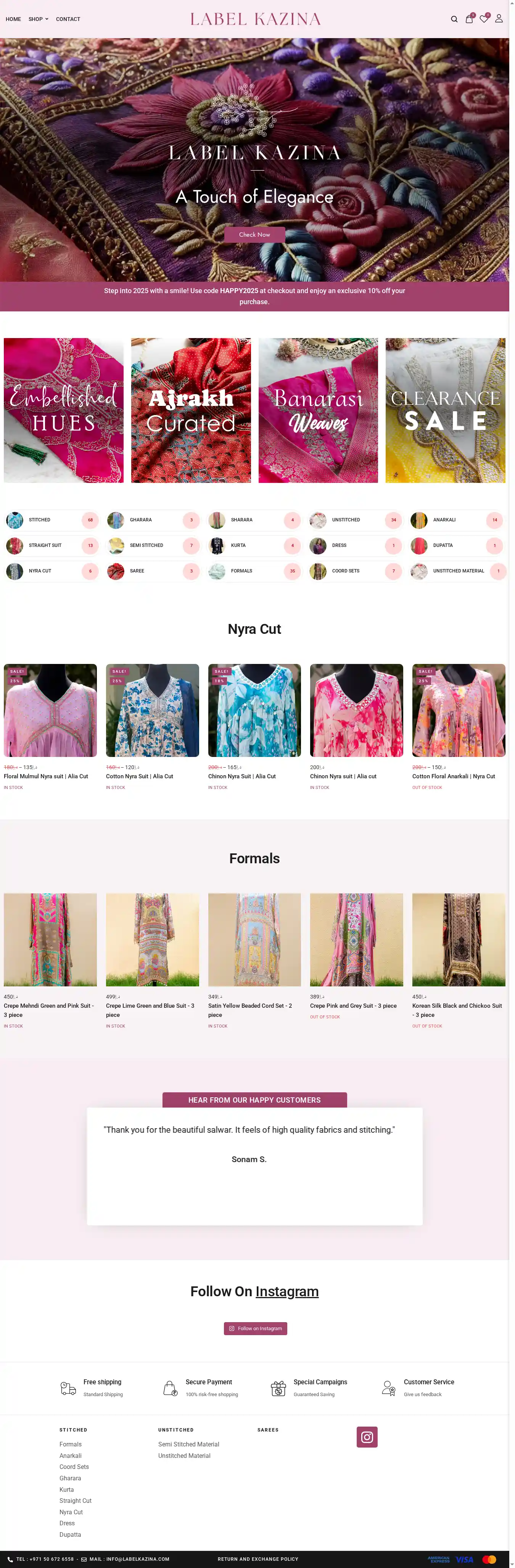Click the Follow on Instagram button
515x1568 pixels.
point(255,1329)
